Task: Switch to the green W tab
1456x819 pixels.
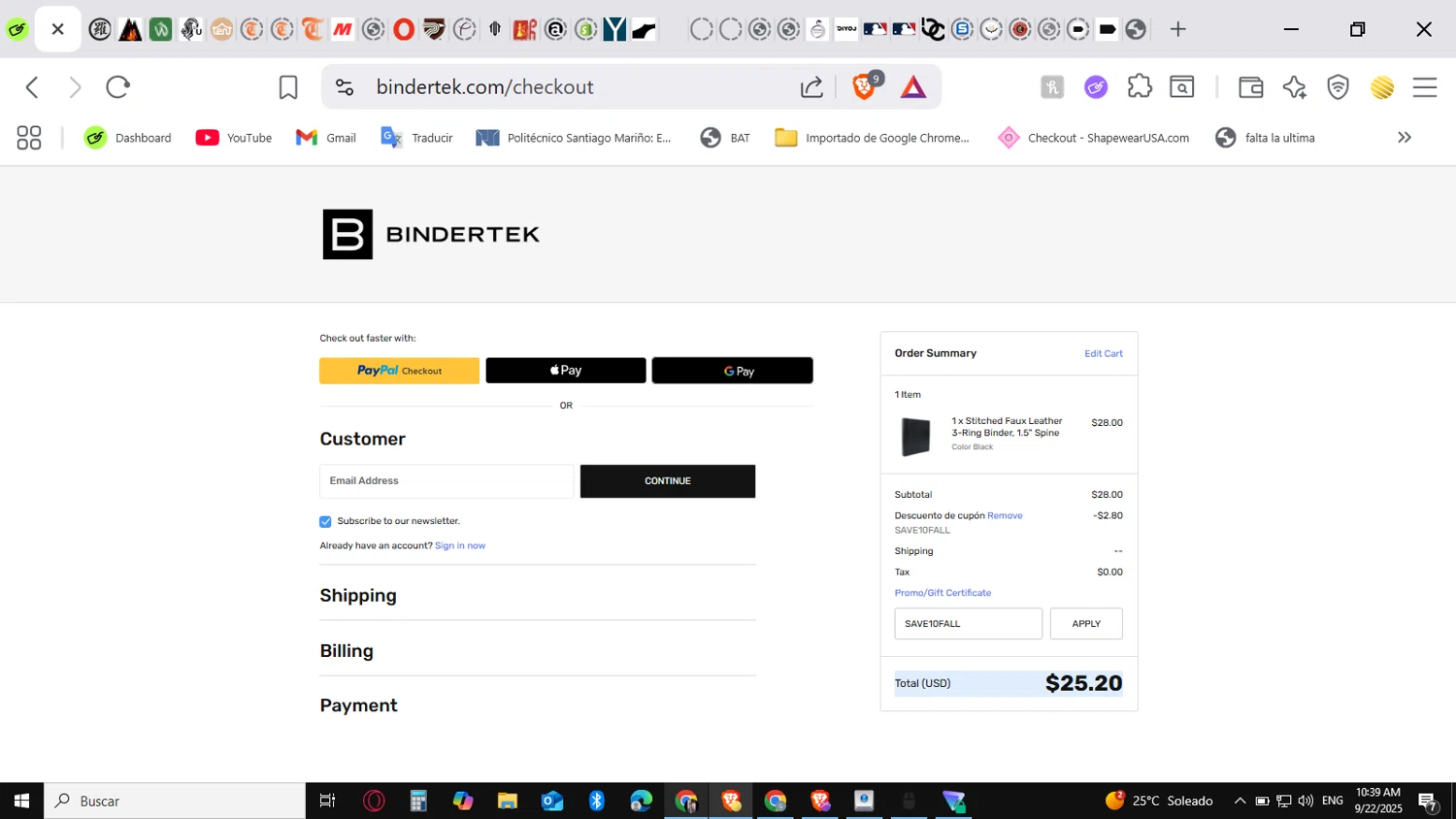Action: (161, 29)
